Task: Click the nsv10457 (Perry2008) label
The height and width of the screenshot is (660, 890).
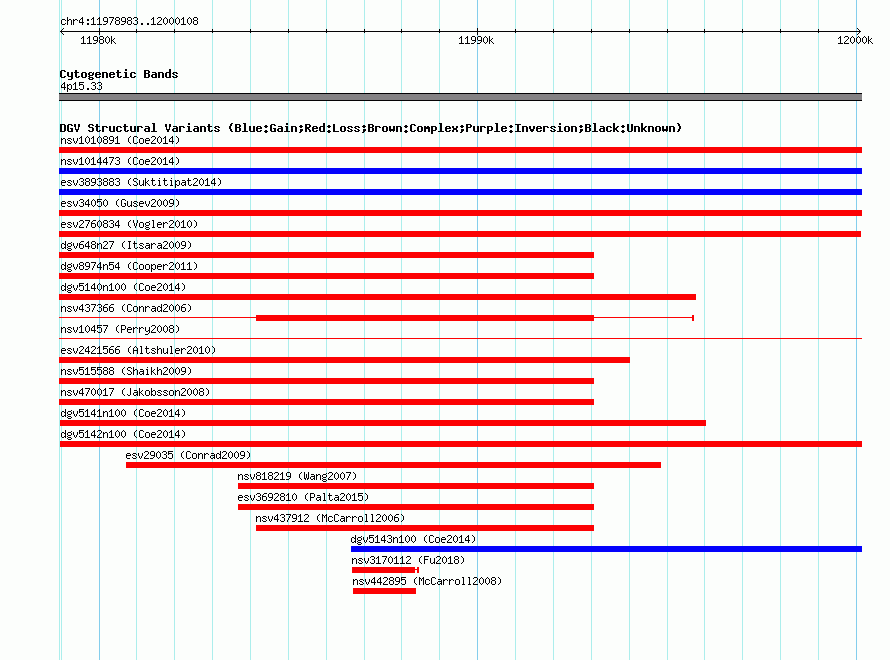Action: pos(120,329)
